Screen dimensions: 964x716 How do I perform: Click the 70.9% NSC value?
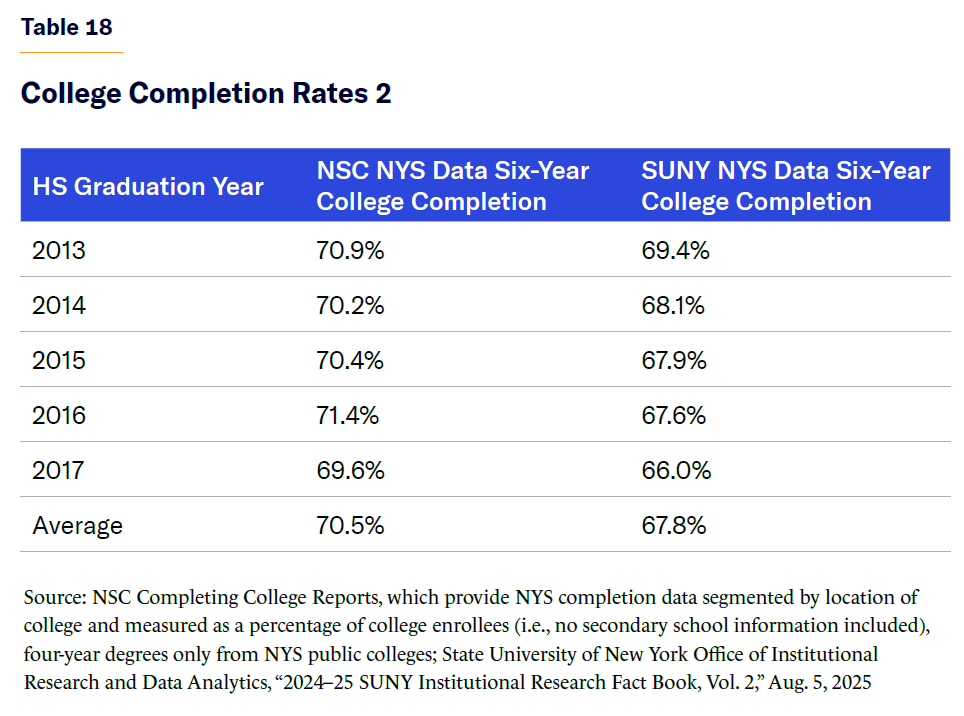[x=350, y=251]
